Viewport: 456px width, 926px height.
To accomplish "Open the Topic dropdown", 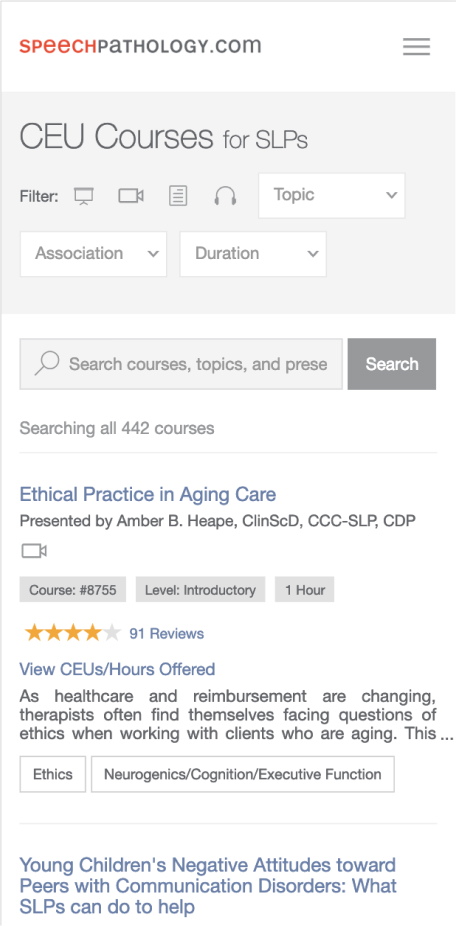I will tap(332, 195).
